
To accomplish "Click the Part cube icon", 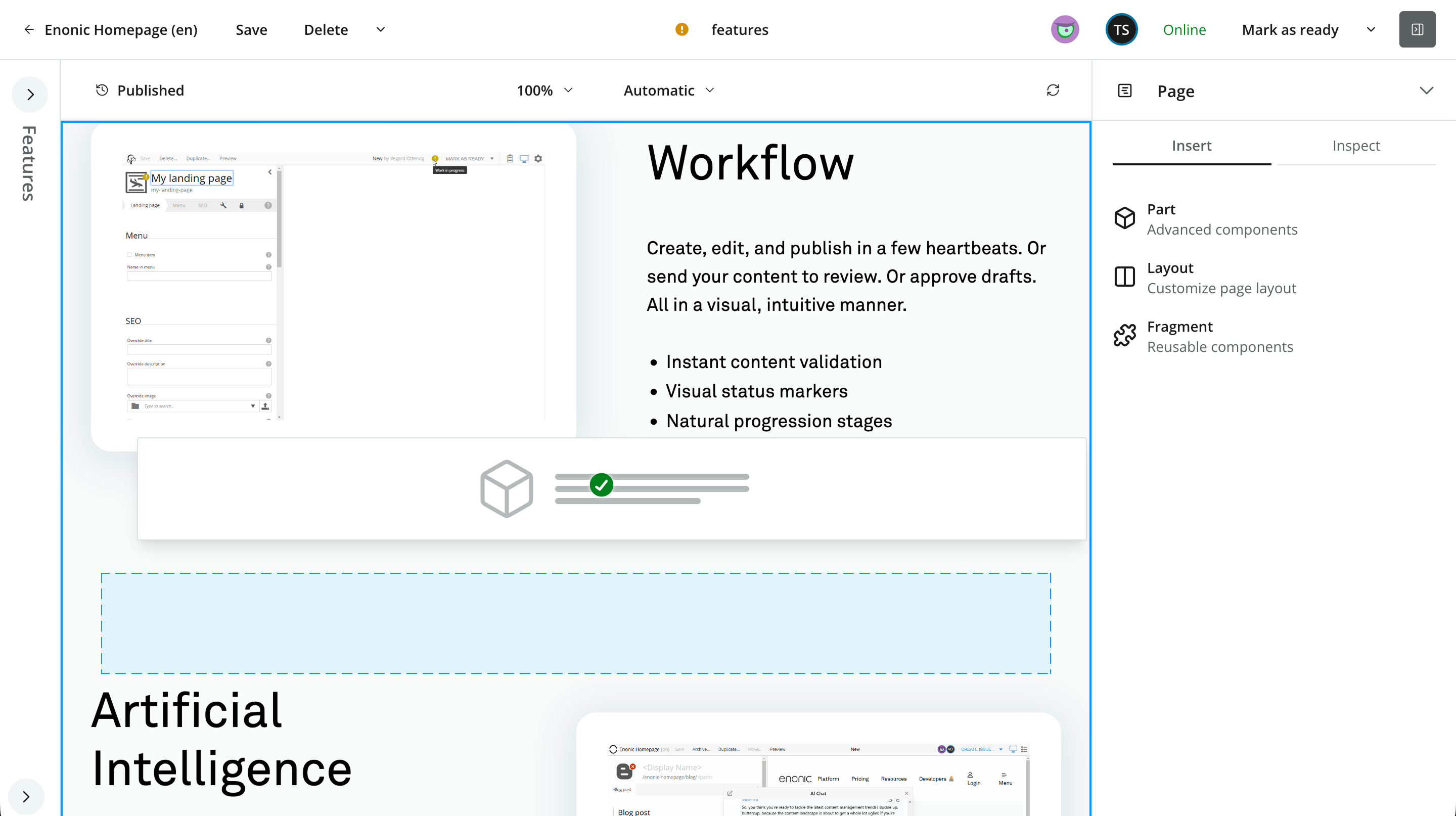I will (1125, 218).
